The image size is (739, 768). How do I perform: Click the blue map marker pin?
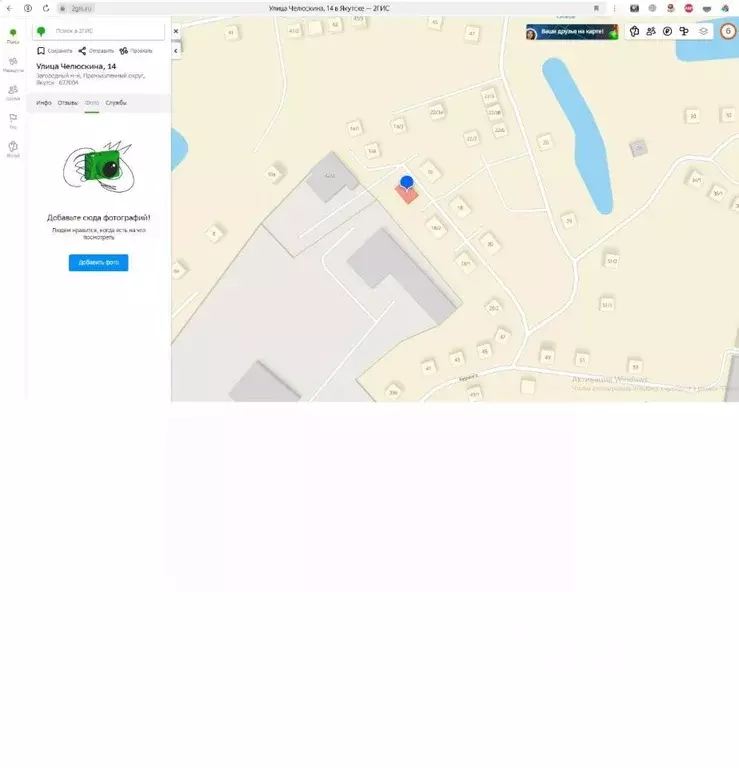click(406, 183)
